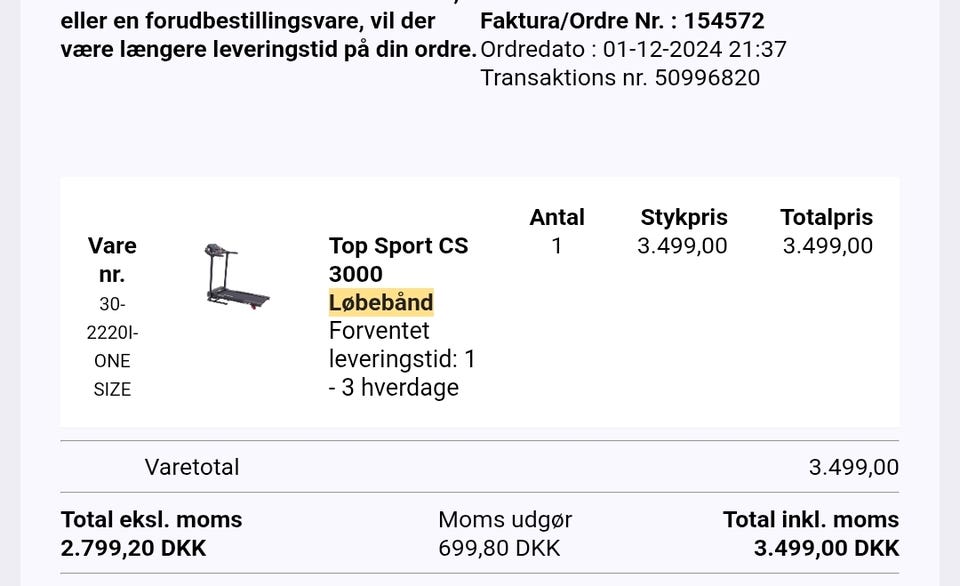
Task: Click the Varetotal label
Action: (192, 467)
